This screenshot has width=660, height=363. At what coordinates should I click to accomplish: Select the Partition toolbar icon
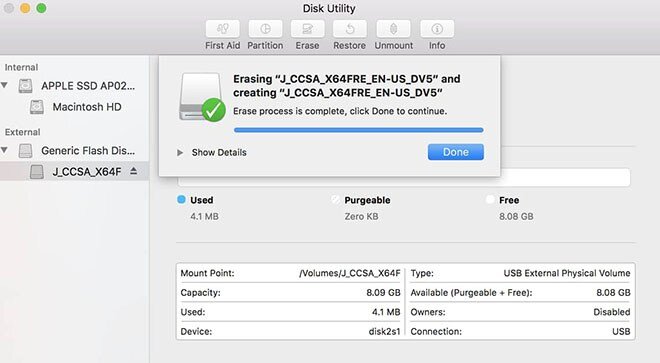click(265, 29)
